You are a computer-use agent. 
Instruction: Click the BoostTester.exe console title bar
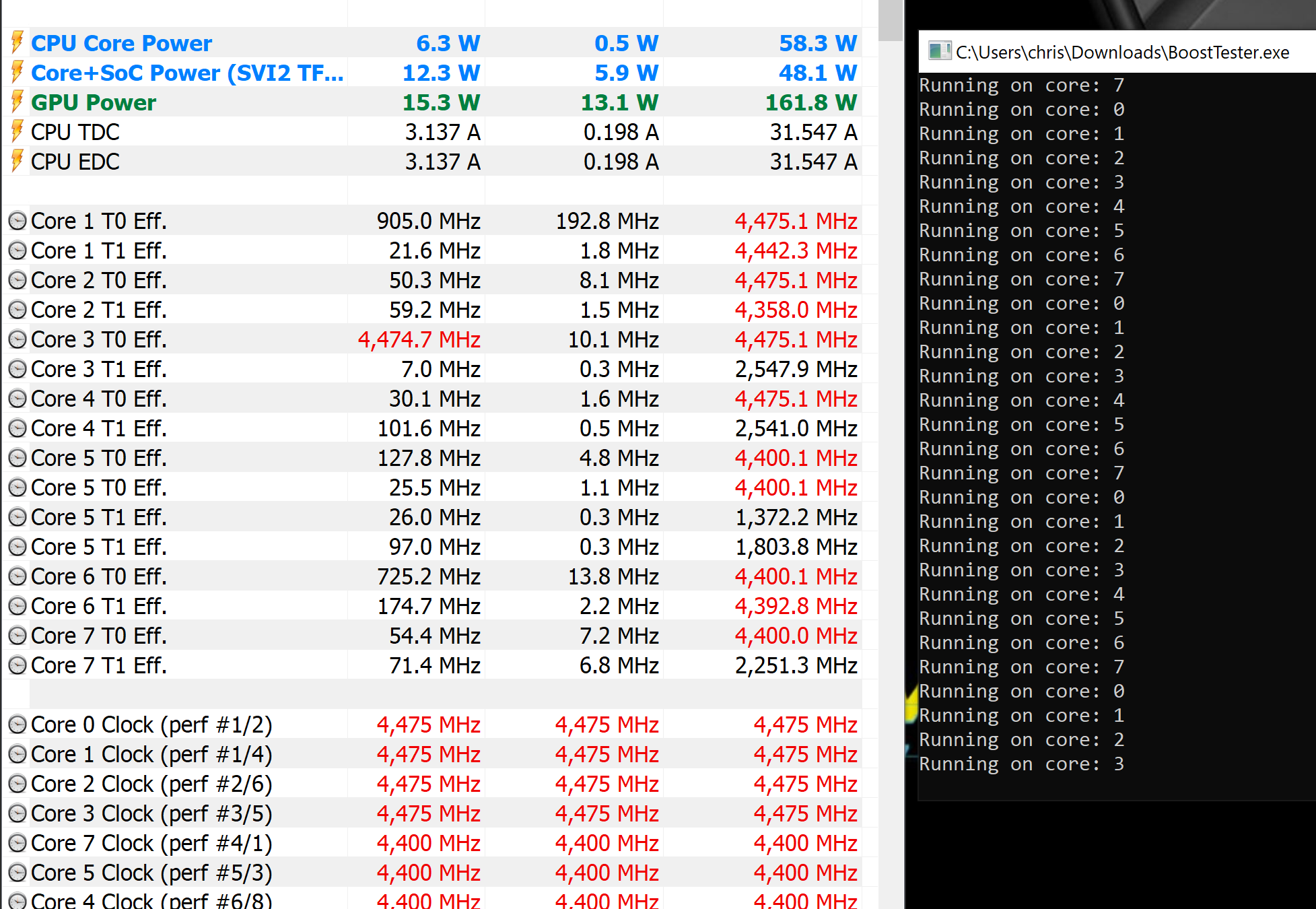[1122, 53]
